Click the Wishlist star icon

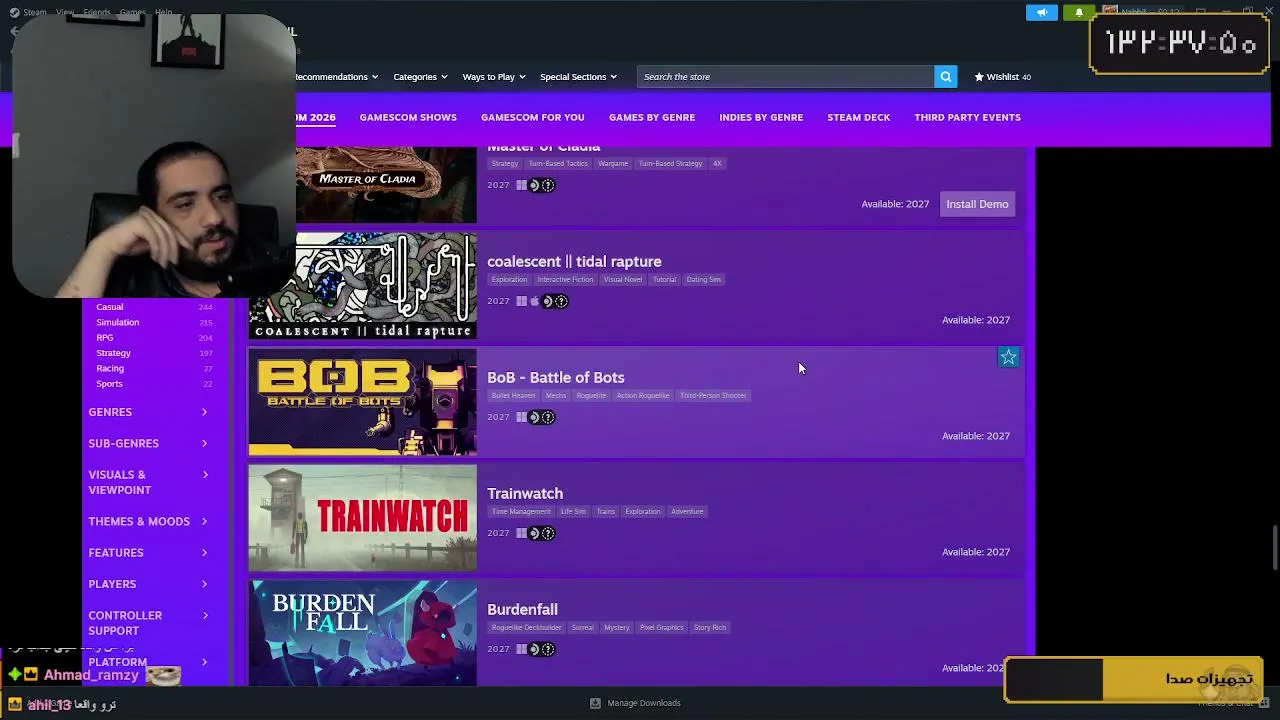tap(979, 77)
